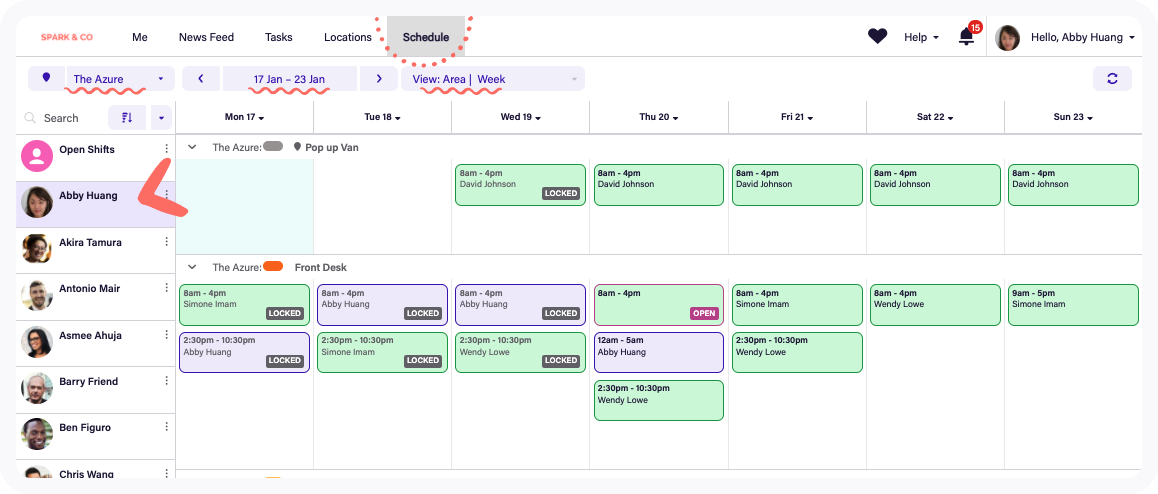Screen dimensions: 1158x494
Task: Open Asmee Ahuja three-dot menu
Action: pos(167,335)
